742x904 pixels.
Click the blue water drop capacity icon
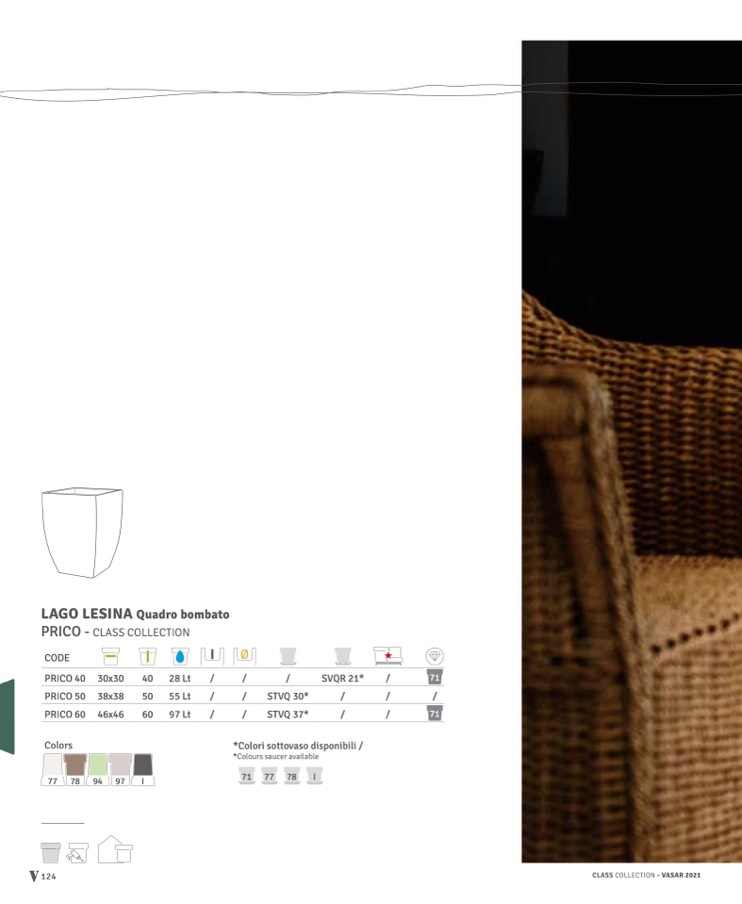pyautogui.click(x=179, y=657)
